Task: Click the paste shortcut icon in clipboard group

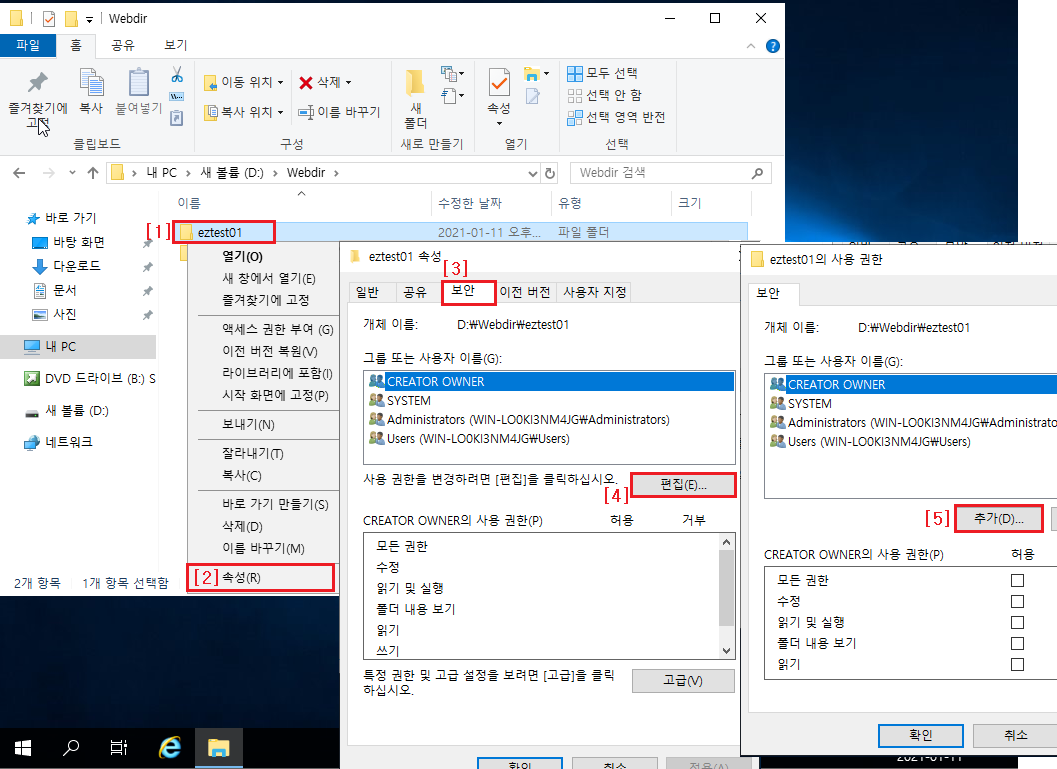Action: tap(177, 119)
